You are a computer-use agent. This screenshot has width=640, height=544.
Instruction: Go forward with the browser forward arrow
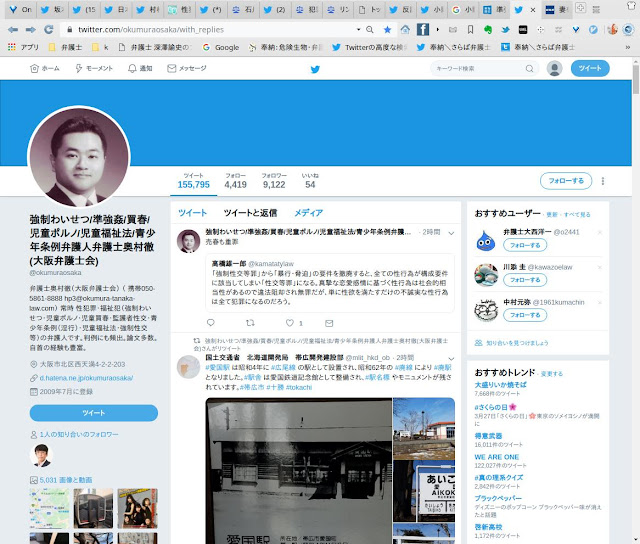31,29
